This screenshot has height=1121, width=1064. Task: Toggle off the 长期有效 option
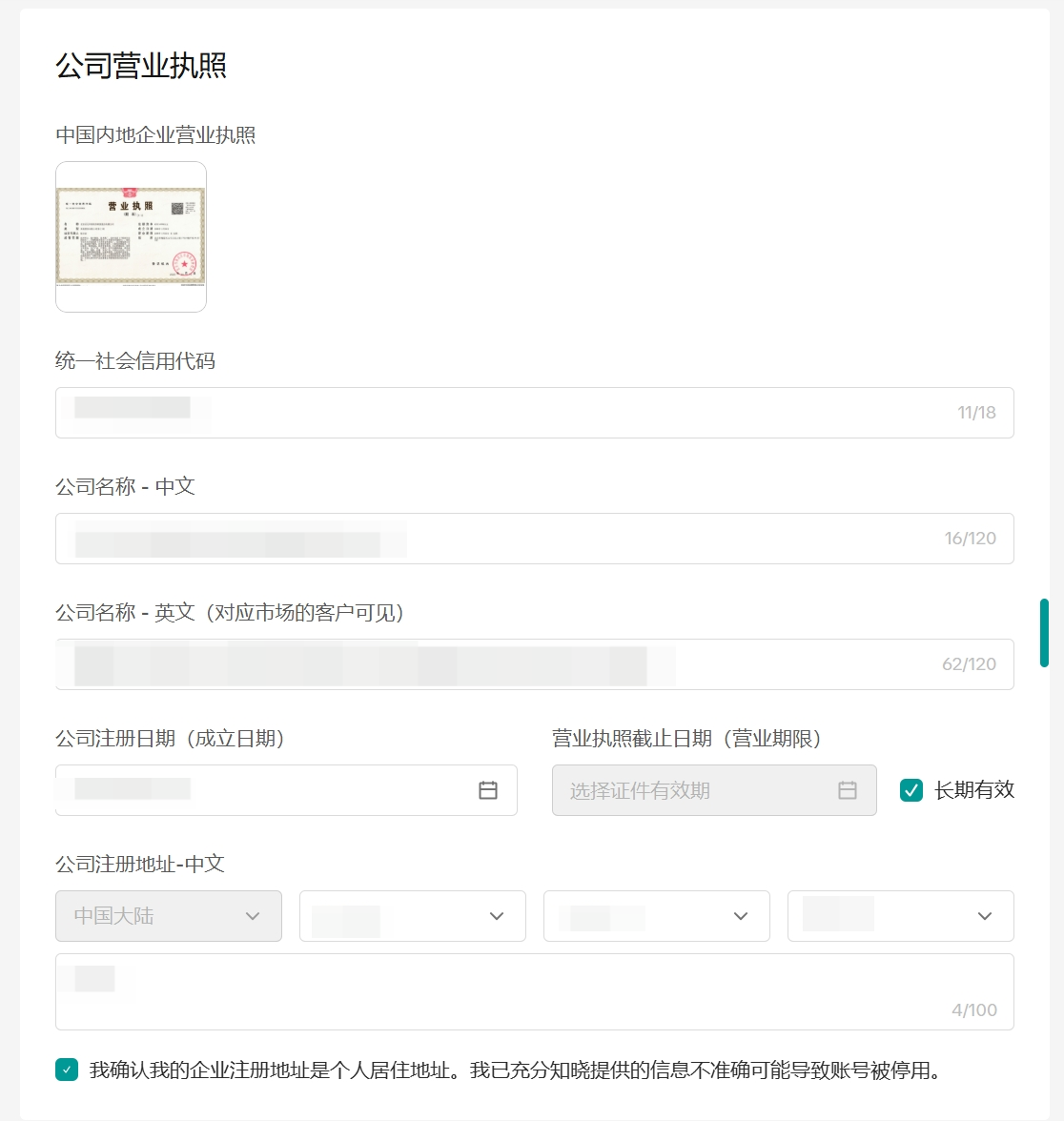click(910, 790)
